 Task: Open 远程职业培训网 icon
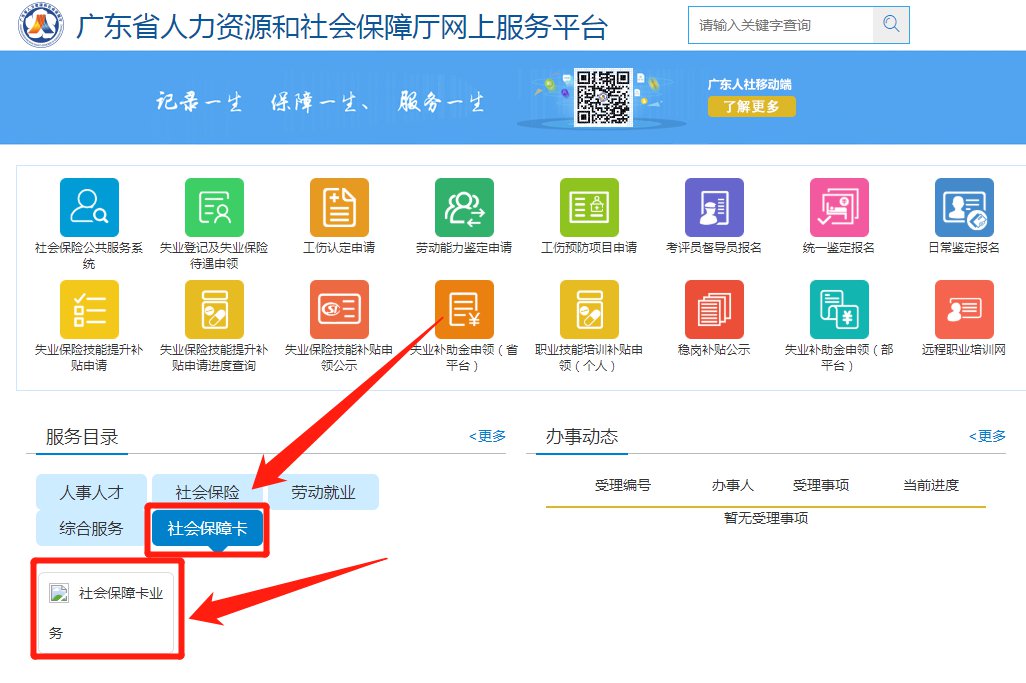pyautogui.click(x=964, y=310)
